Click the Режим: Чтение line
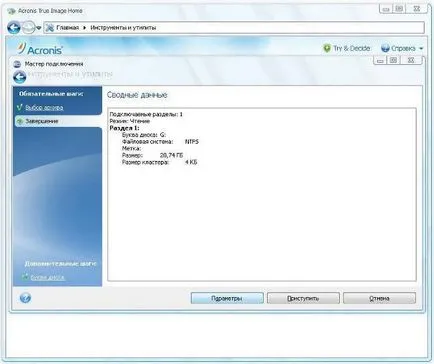Viewport: 434px width, 364px height. pyautogui.click(x=130, y=121)
